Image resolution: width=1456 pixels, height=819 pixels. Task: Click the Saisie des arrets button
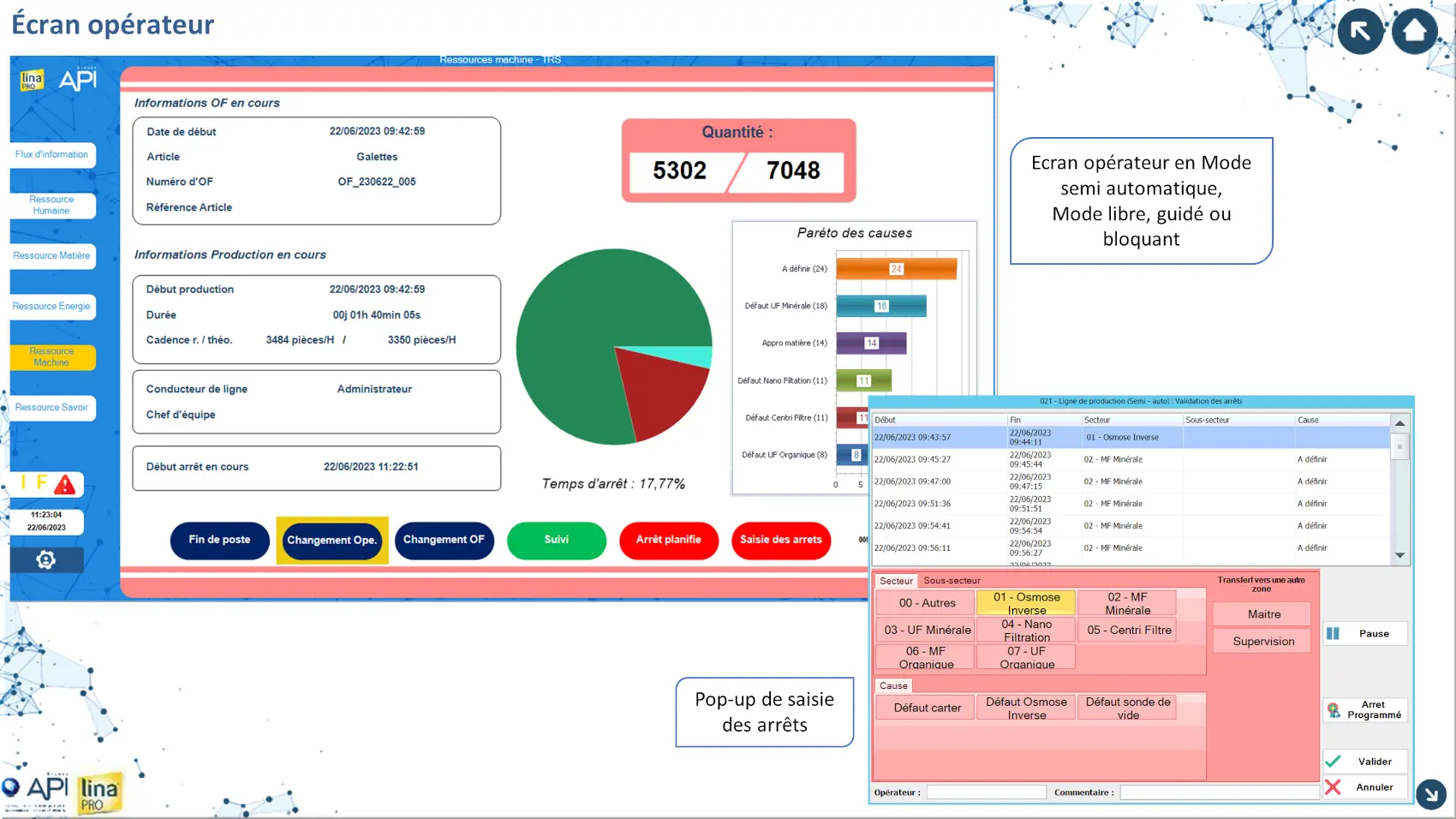[780, 540]
